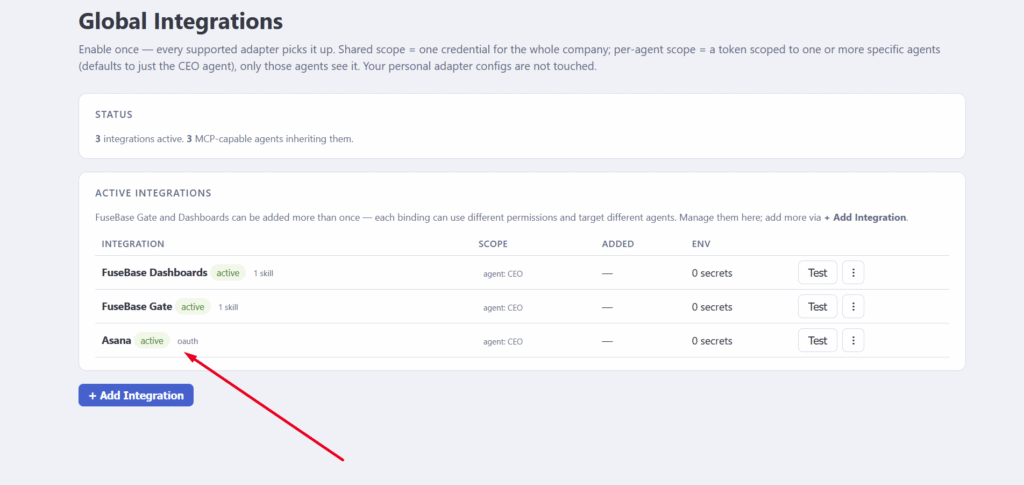The image size is (1024, 485).
Task: Click the 1 skill label for FuseBase Dashboards
Action: pos(263,274)
